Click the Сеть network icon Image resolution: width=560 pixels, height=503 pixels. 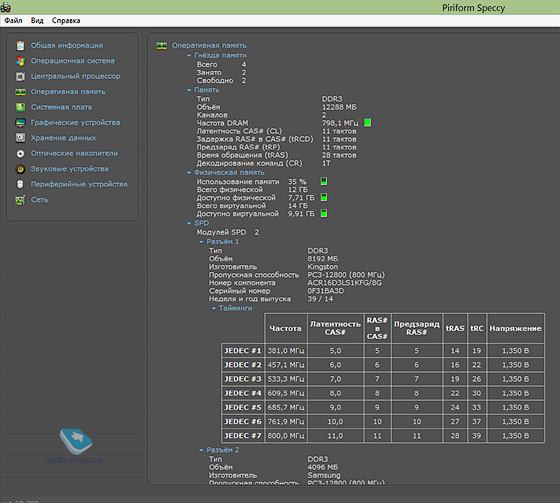[x=20, y=200]
